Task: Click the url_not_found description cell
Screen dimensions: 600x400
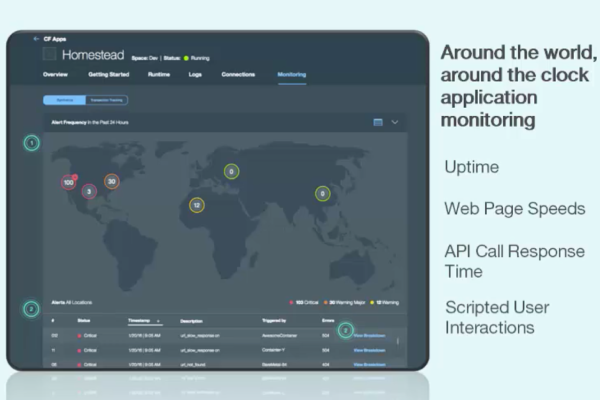Action: click(193, 364)
